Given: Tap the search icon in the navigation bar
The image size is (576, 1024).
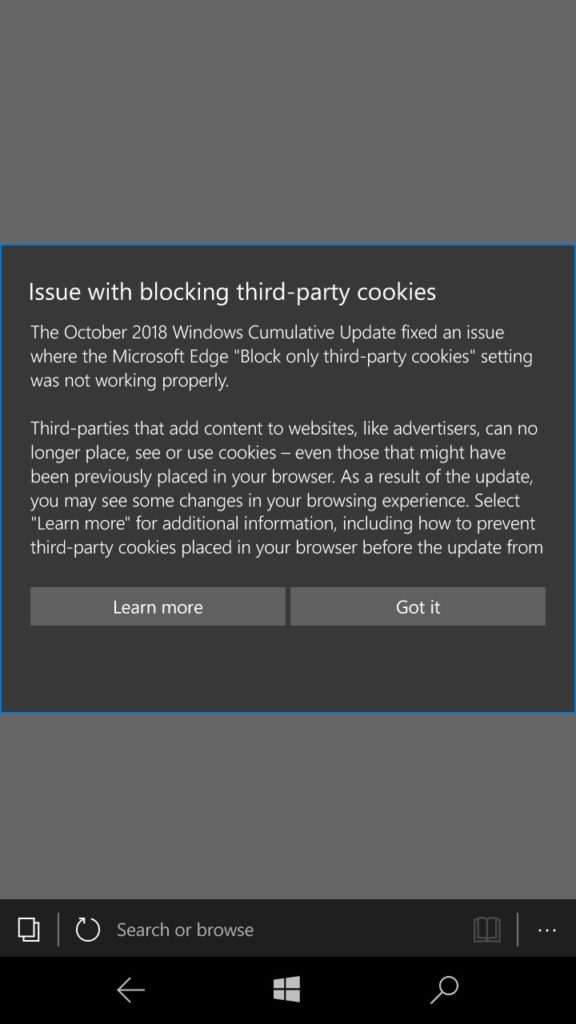Looking at the screenshot, I should [x=444, y=989].
